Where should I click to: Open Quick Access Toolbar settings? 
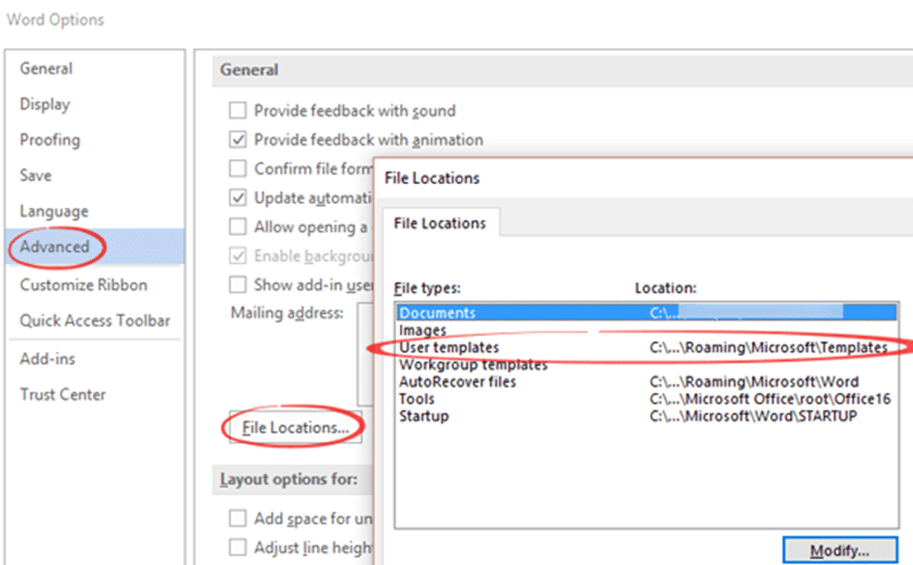tap(95, 321)
